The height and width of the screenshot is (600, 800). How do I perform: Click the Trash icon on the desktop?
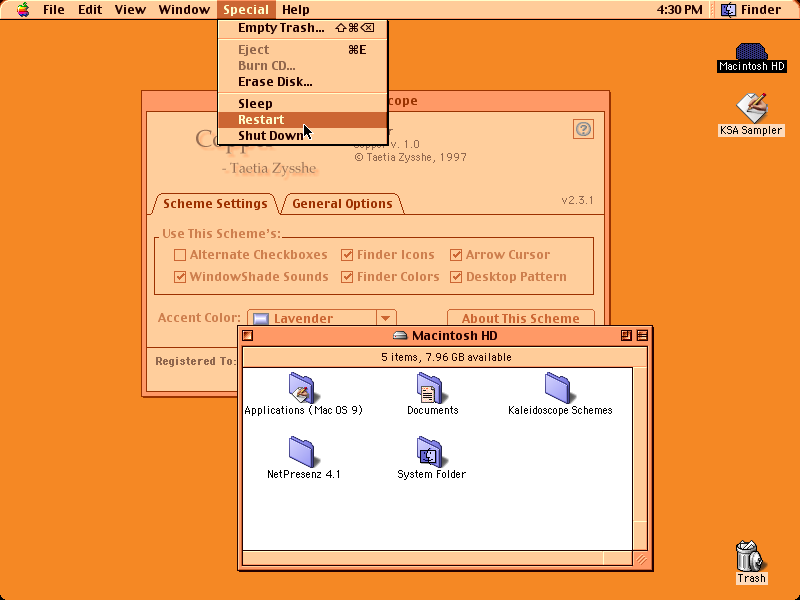pyautogui.click(x=751, y=556)
